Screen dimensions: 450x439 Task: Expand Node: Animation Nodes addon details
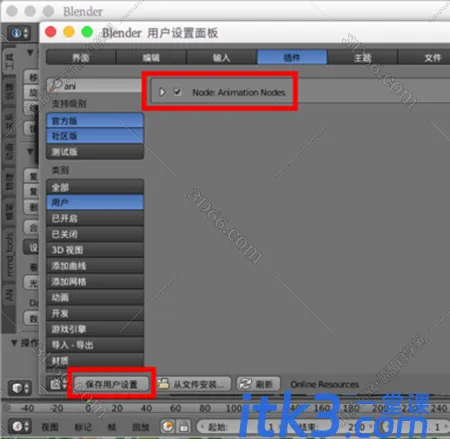click(162, 92)
